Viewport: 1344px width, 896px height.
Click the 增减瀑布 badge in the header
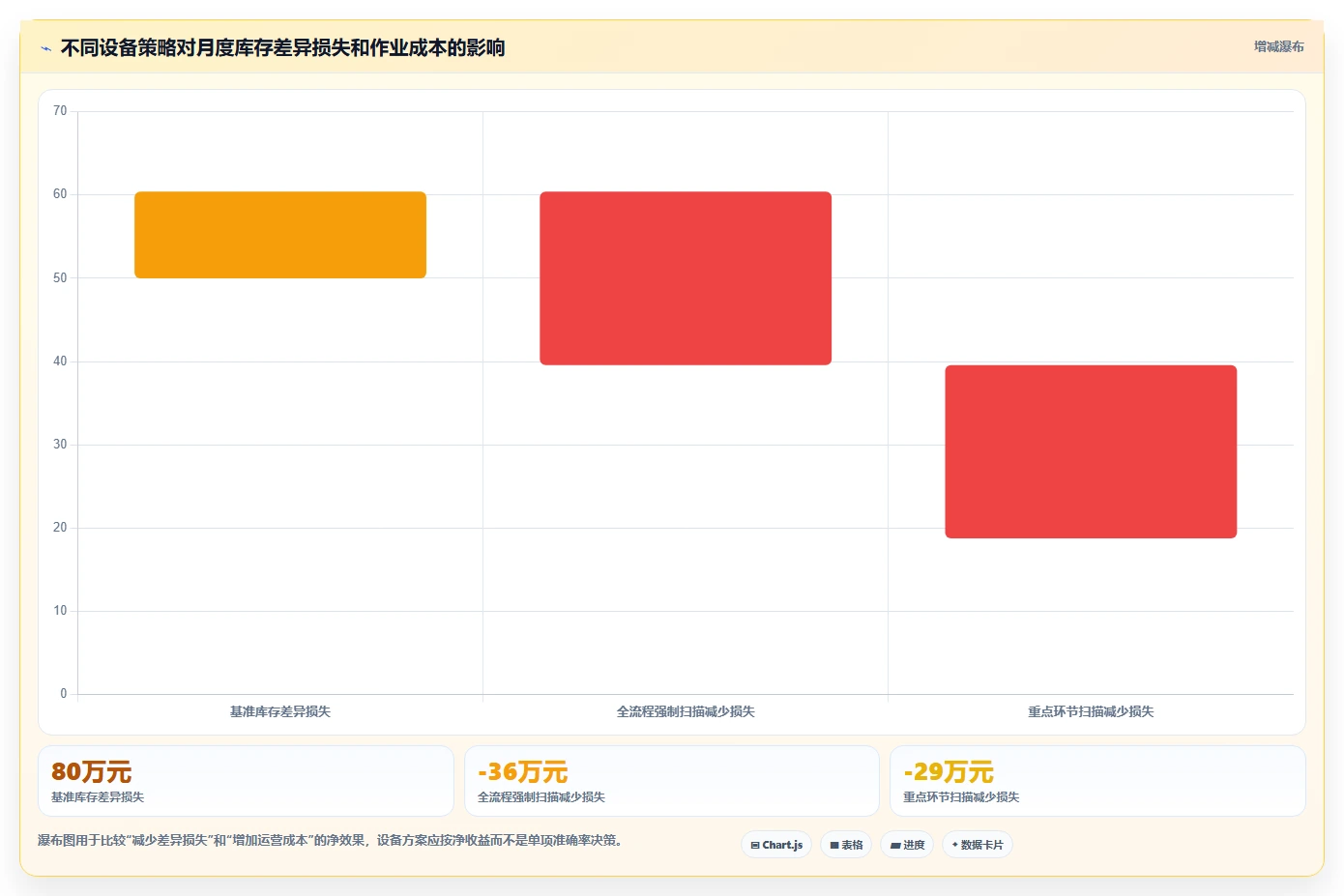pyautogui.click(x=1278, y=46)
